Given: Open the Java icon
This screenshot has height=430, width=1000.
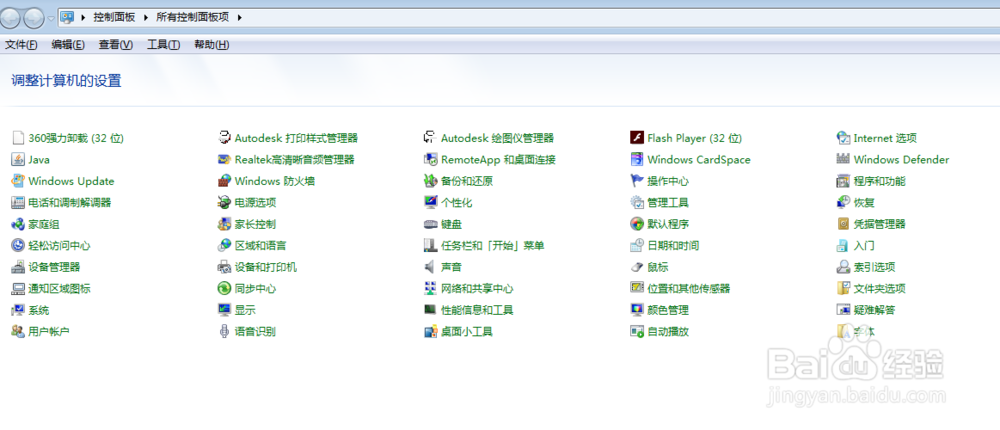Looking at the screenshot, I should (18, 159).
